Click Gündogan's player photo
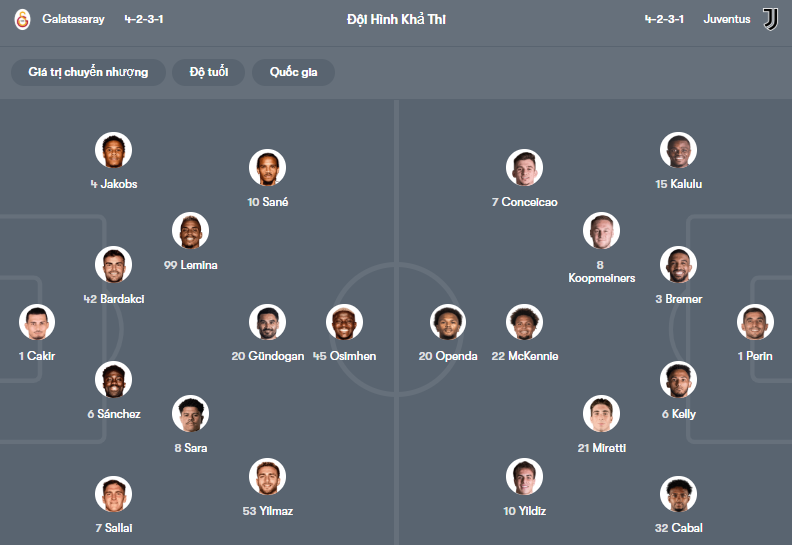This screenshot has height=545, width=792. click(267, 322)
